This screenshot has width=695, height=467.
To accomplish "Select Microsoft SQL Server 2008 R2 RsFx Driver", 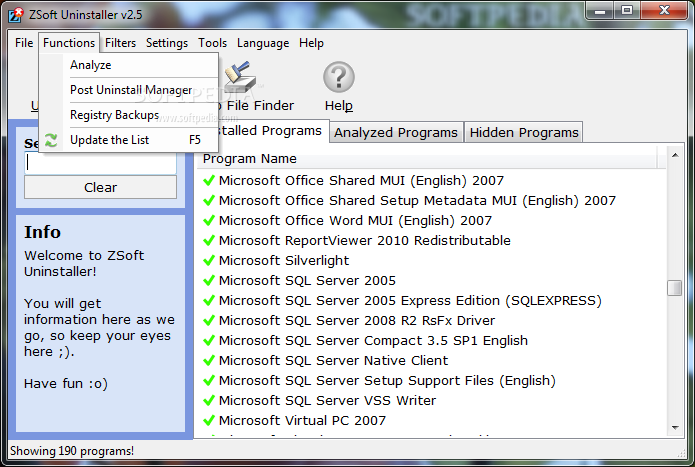I will click(x=357, y=320).
